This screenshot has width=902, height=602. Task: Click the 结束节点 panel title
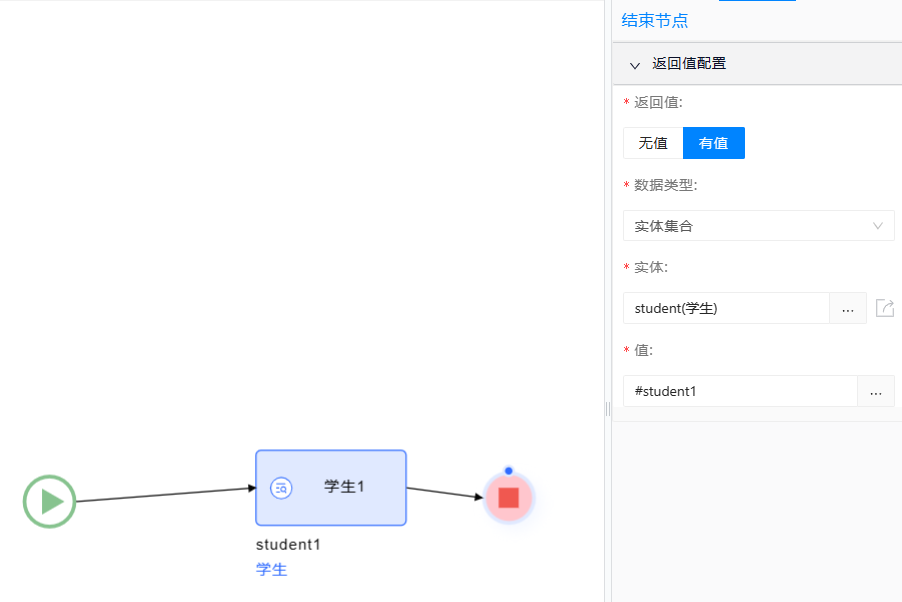click(x=655, y=21)
